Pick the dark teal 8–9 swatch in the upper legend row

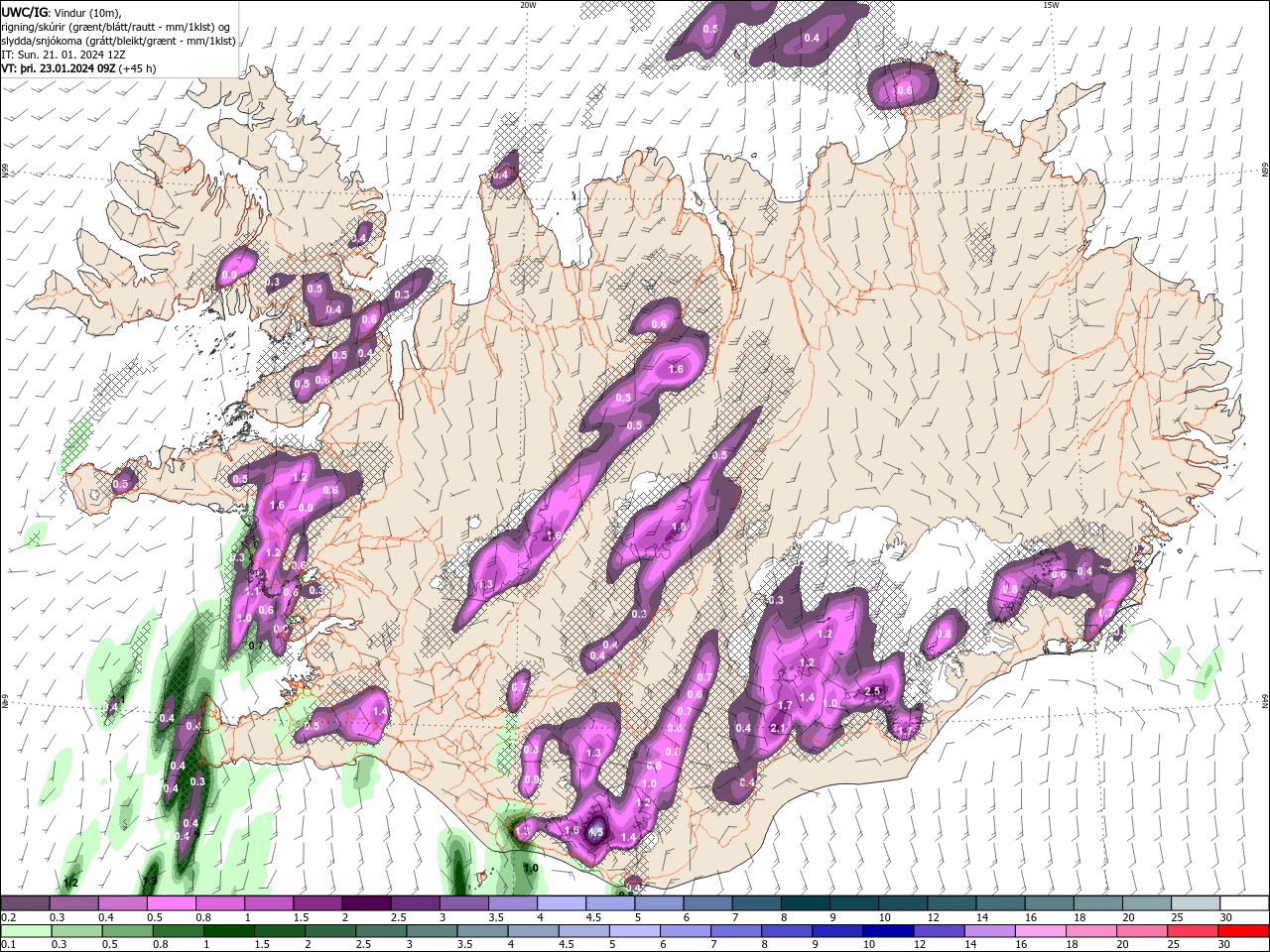pos(805,903)
